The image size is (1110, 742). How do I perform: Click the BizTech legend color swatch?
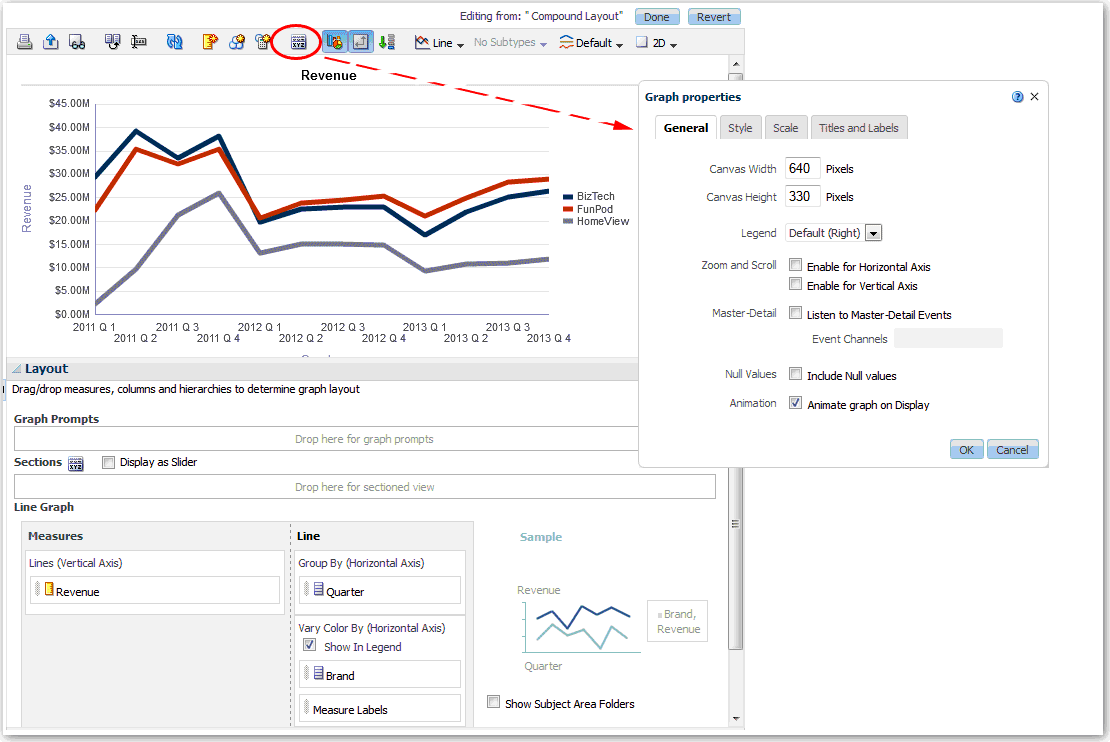coord(568,197)
